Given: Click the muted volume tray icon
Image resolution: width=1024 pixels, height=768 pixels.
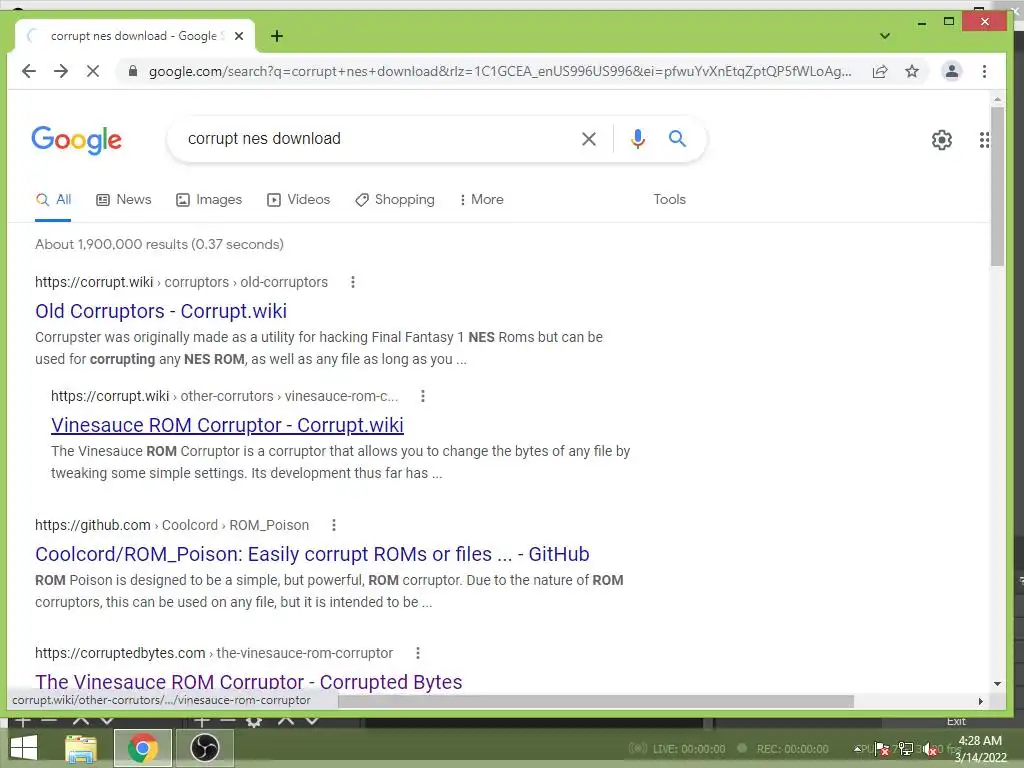Looking at the screenshot, I should click(931, 748).
